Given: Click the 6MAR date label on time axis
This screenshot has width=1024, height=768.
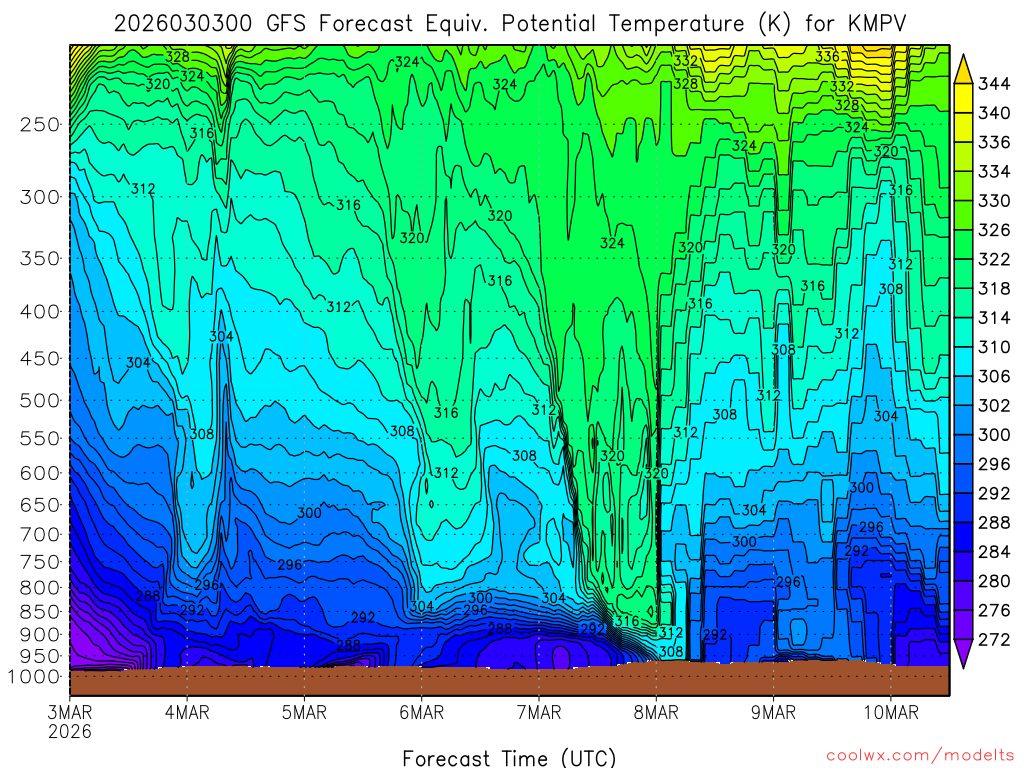Looking at the screenshot, I should click(x=422, y=712).
